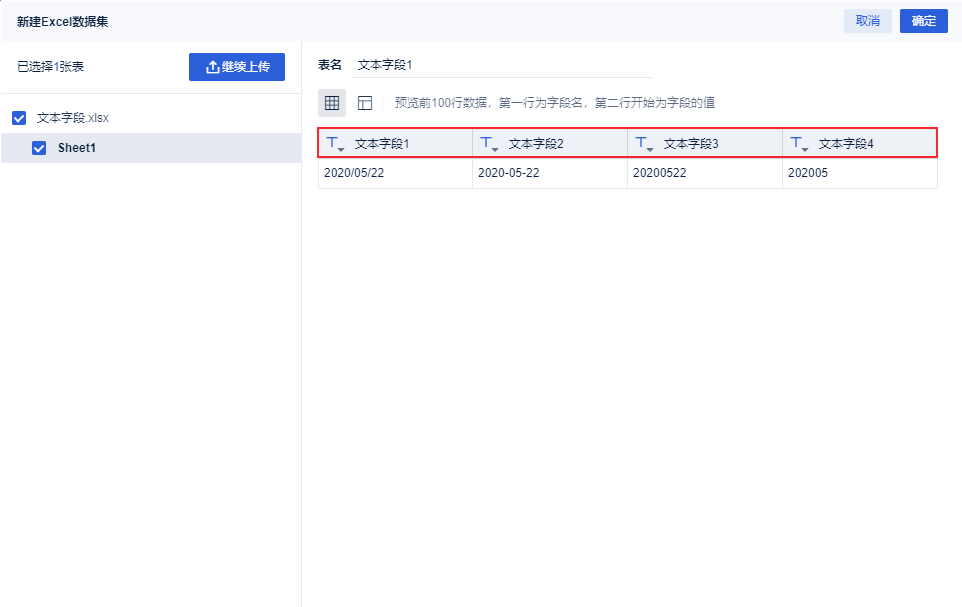The image size is (962, 607).
Task: Click text type icon of 文本字段1
Action: [x=335, y=144]
